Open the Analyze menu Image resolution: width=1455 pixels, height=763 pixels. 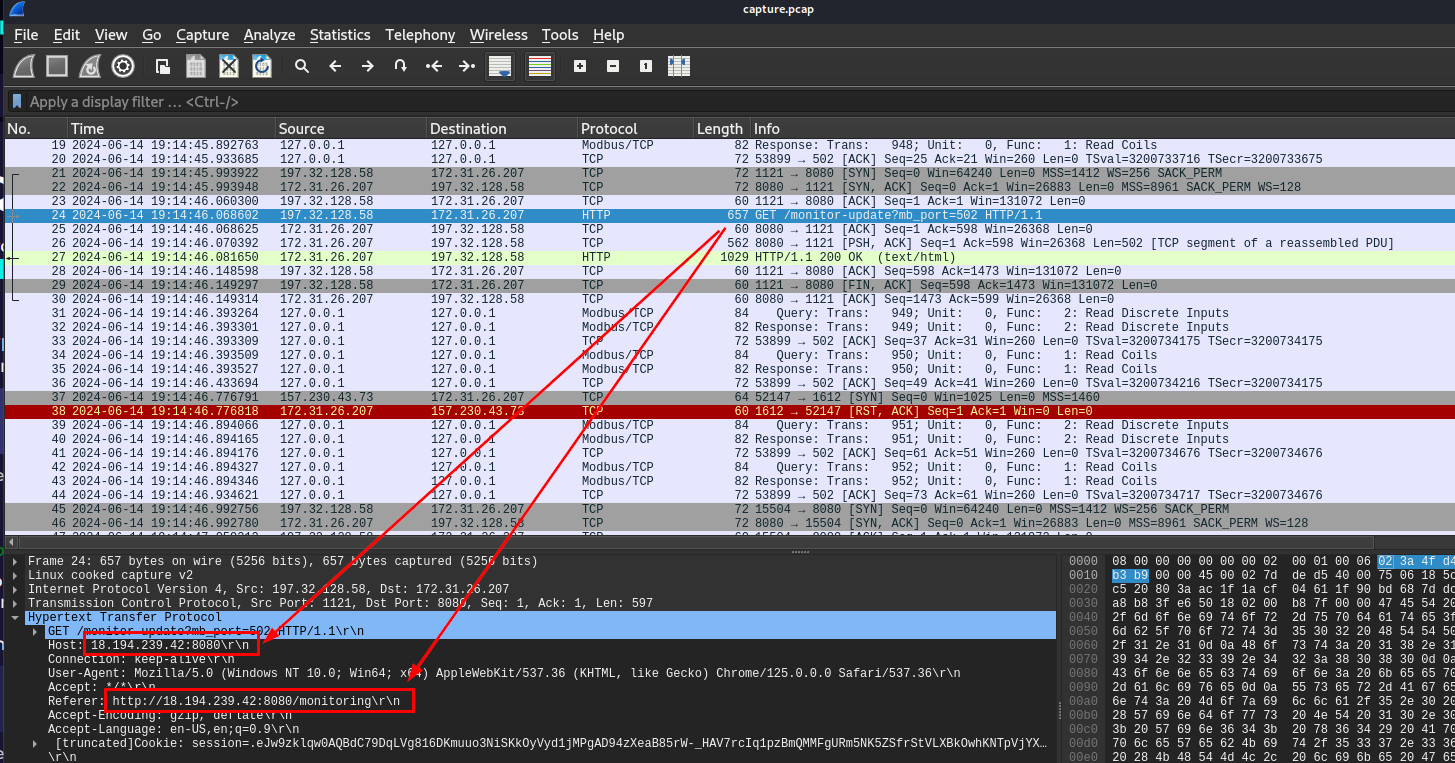coord(269,35)
